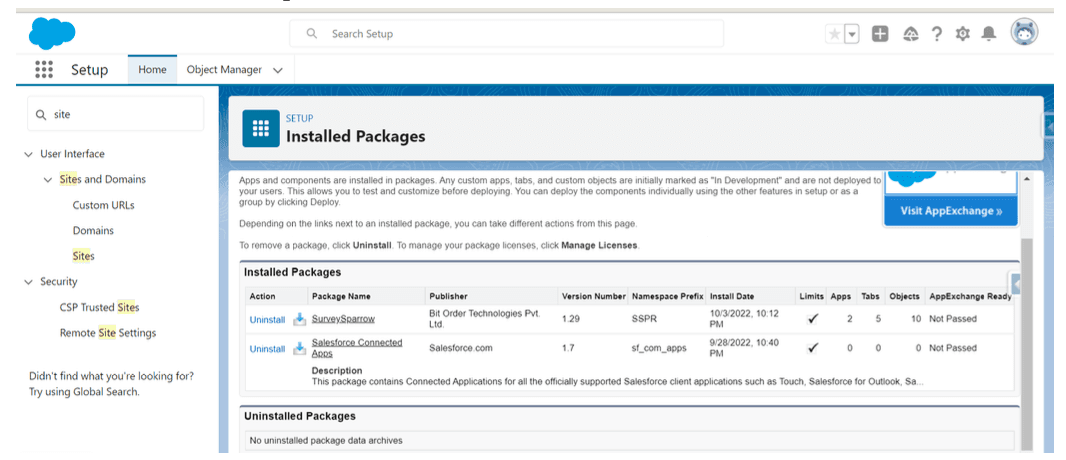Open the Notifications bell icon
This screenshot has height=460, width=1066.
point(989,34)
